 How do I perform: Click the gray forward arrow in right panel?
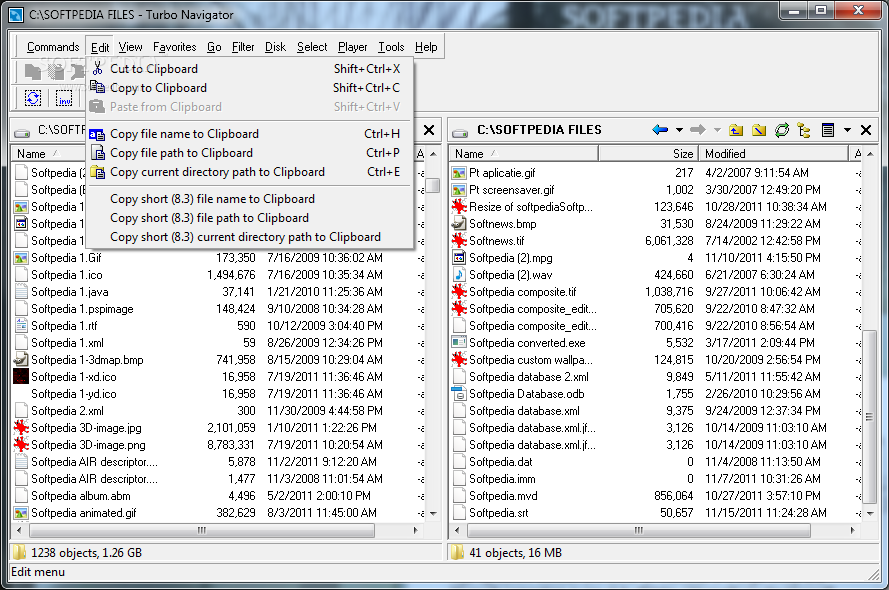point(697,130)
